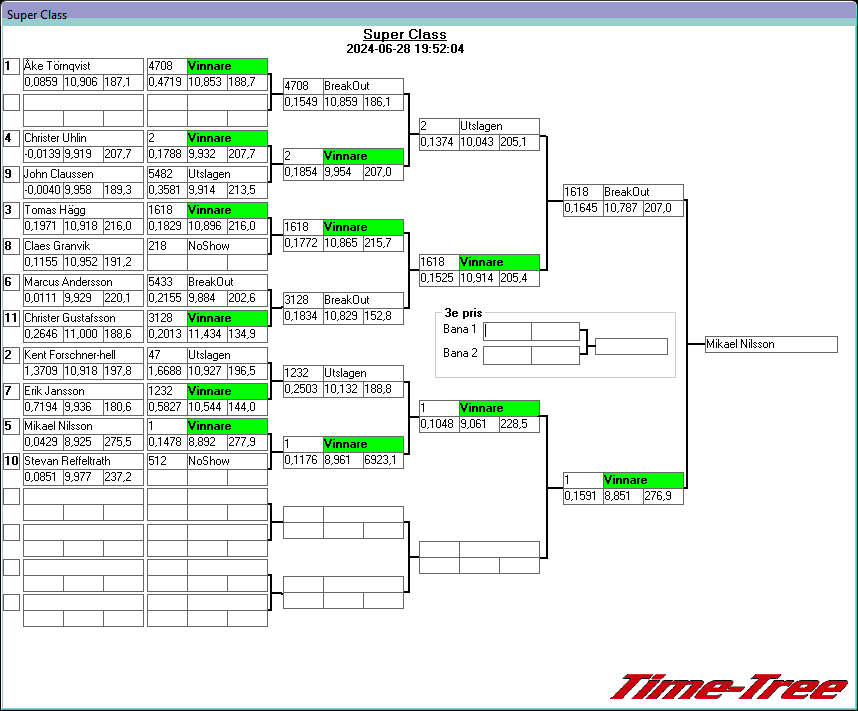
Task: Click Marcus Andersson's name cell
Action: pyautogui.click(x=83, y=282)
